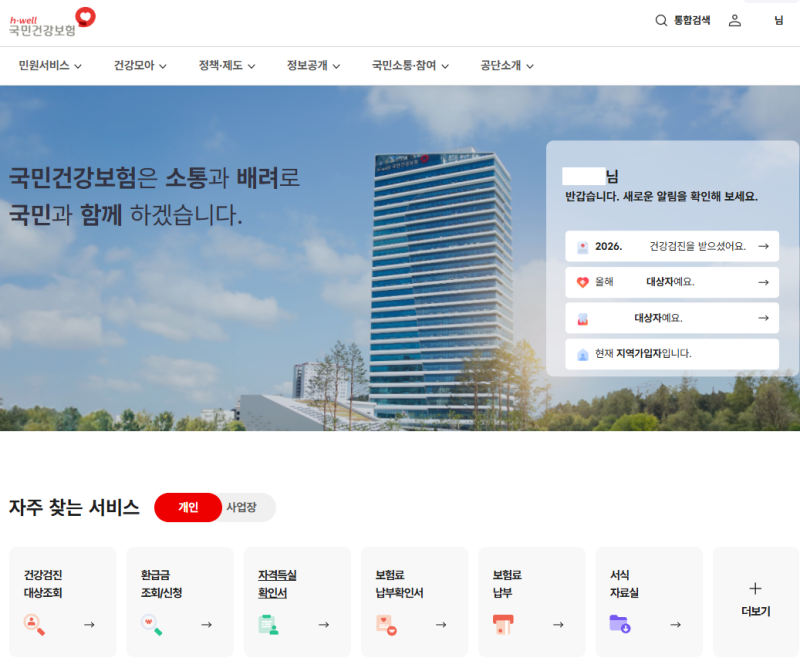Switch to 사업장 toggle option
Viewport: 800px width, 661px height.
pyautogui.click(x=241, y=507)
